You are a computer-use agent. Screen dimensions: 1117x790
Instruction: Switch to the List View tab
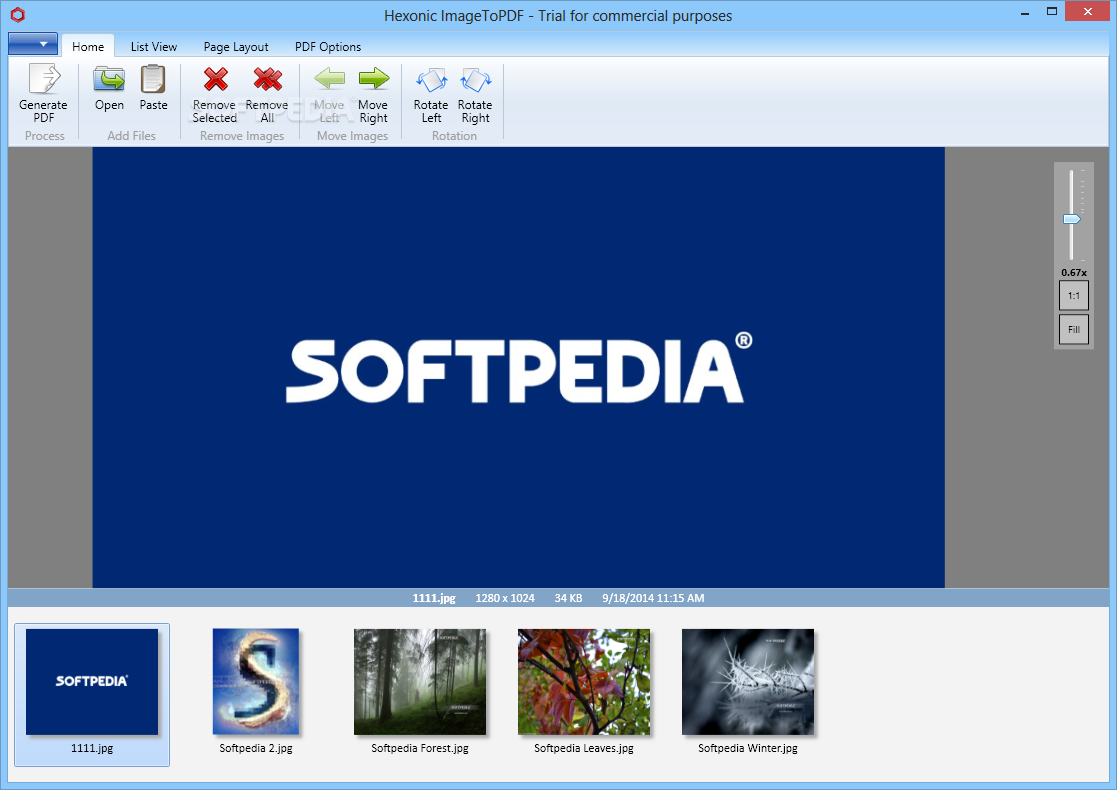click(x=154, y=46)
